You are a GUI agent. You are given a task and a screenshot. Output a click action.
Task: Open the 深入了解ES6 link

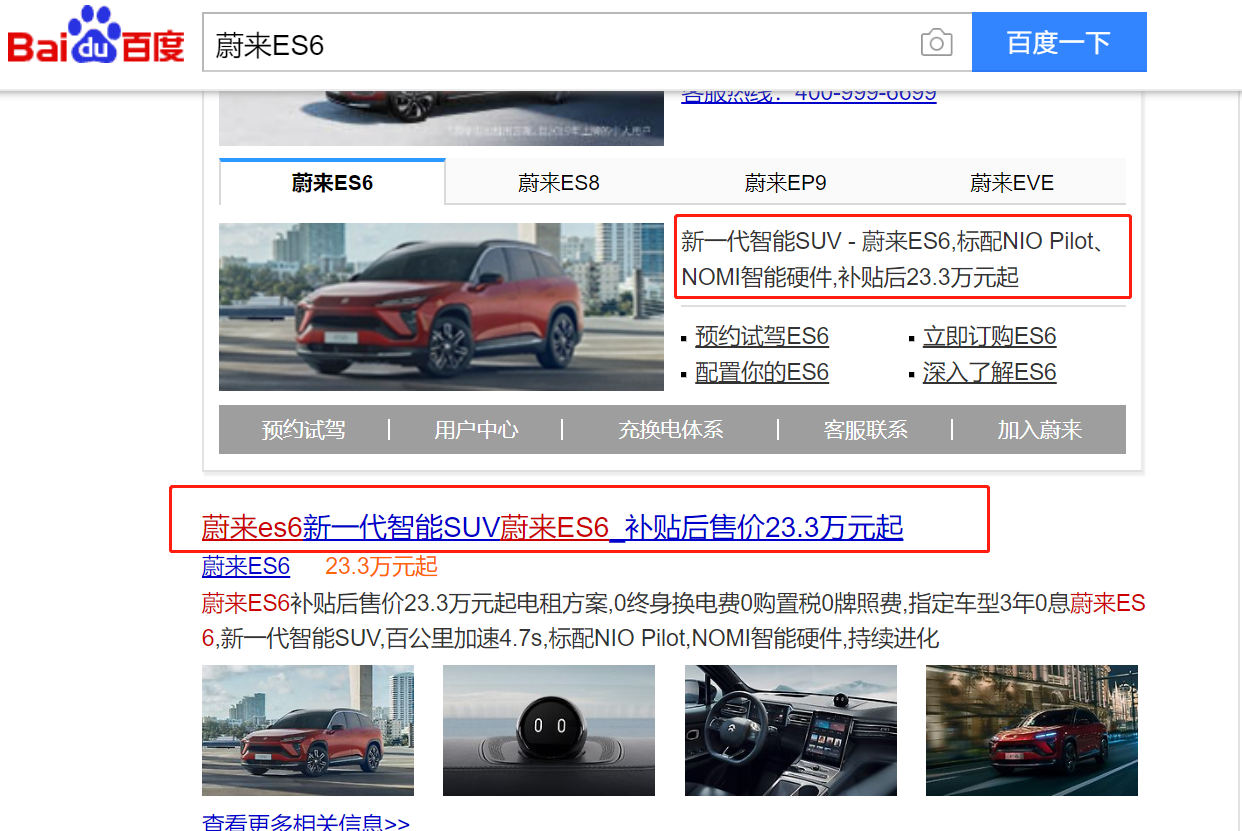point(989,372)
